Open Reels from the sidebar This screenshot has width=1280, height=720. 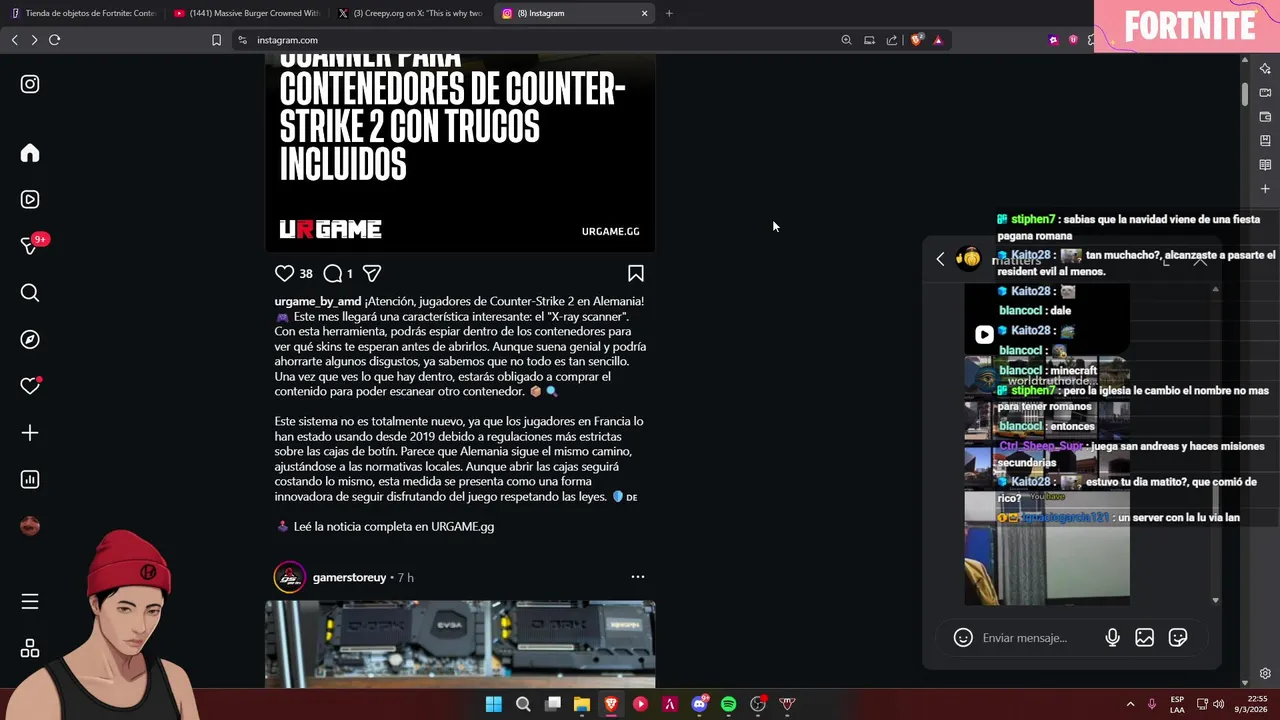[30, 199]
